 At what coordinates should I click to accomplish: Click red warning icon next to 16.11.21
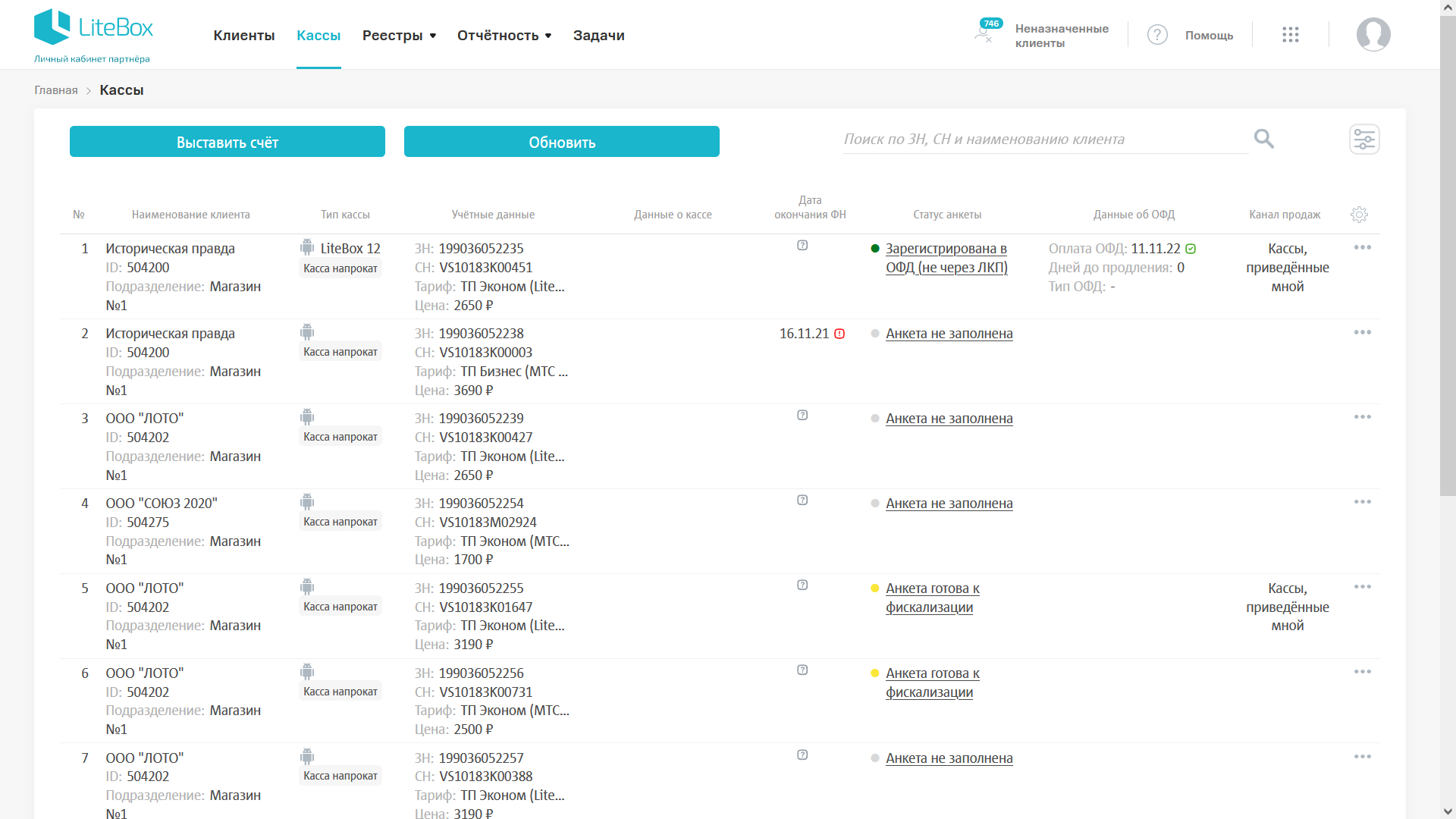click(x=839, y=334)
